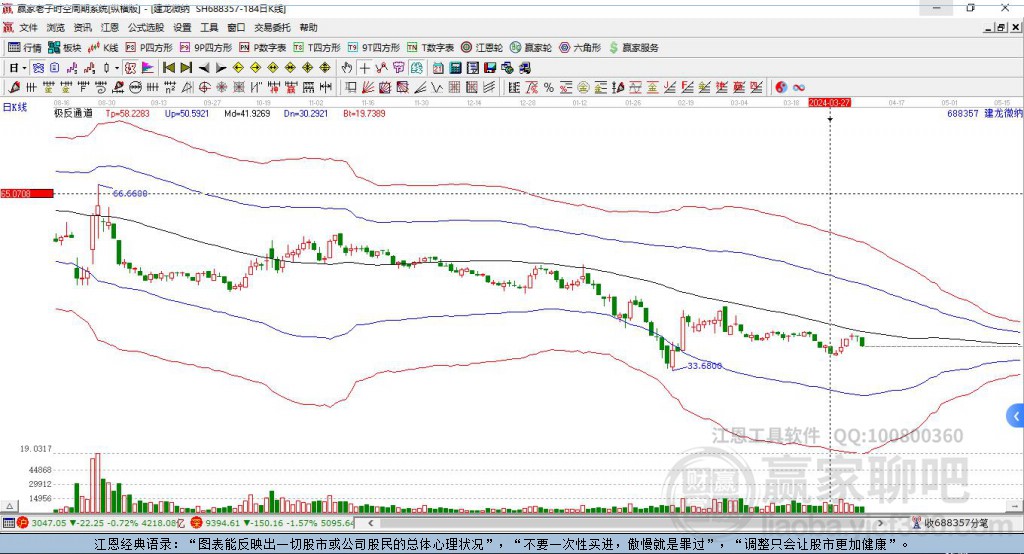1024x554 pixels.
Task: Click the first yellow diamond arrow icon
Action: coord(238,67)
